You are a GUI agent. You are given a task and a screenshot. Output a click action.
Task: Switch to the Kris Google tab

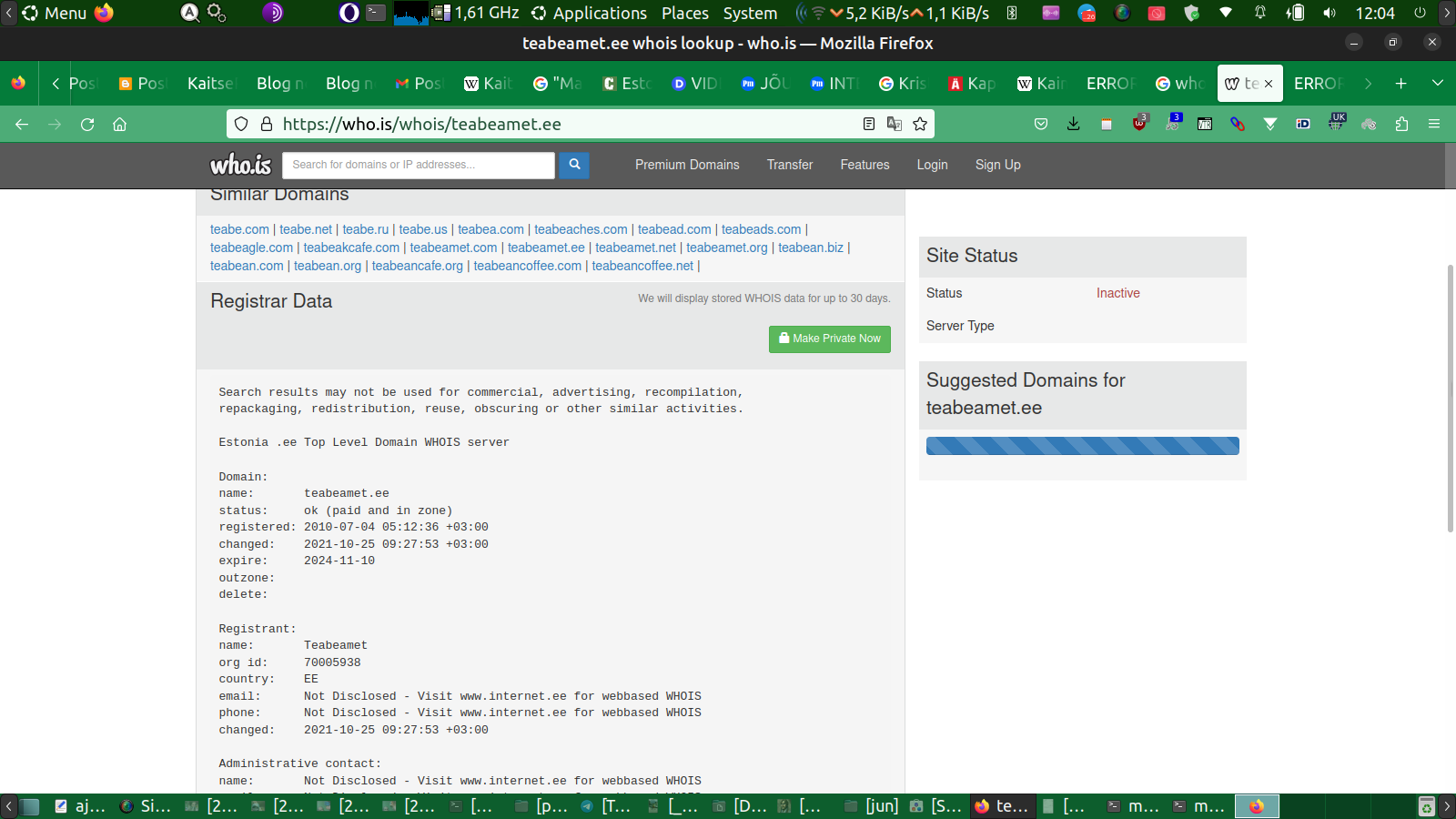click(904, 83)
